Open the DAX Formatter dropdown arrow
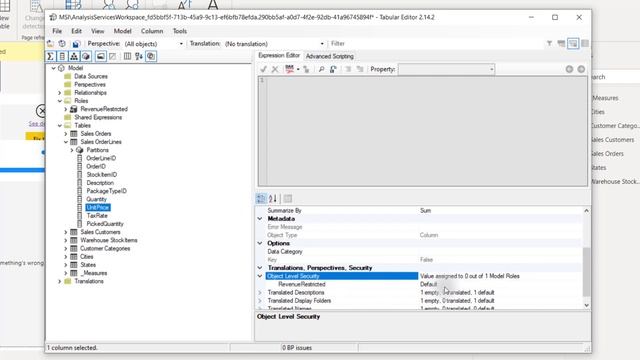 (x=298, y=69)
